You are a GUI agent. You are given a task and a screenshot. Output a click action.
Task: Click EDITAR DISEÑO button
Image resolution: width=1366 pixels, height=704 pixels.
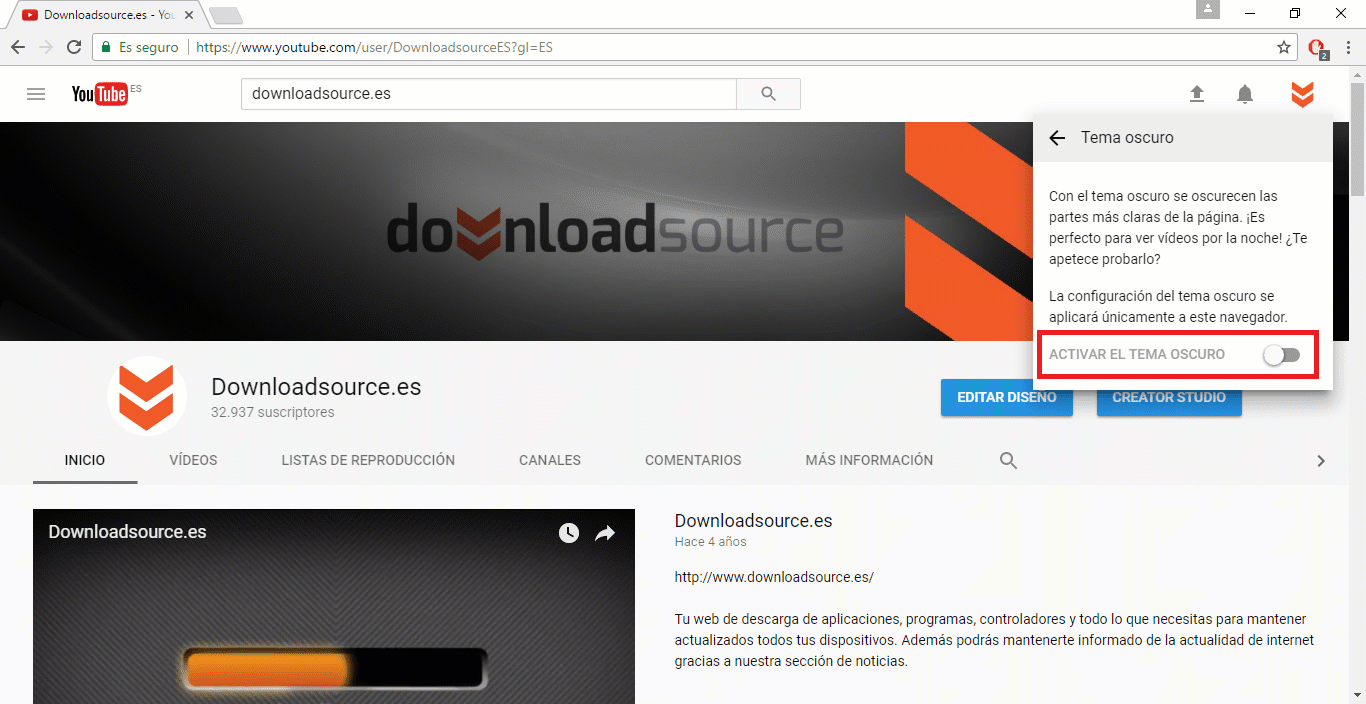pos(1006,397)
